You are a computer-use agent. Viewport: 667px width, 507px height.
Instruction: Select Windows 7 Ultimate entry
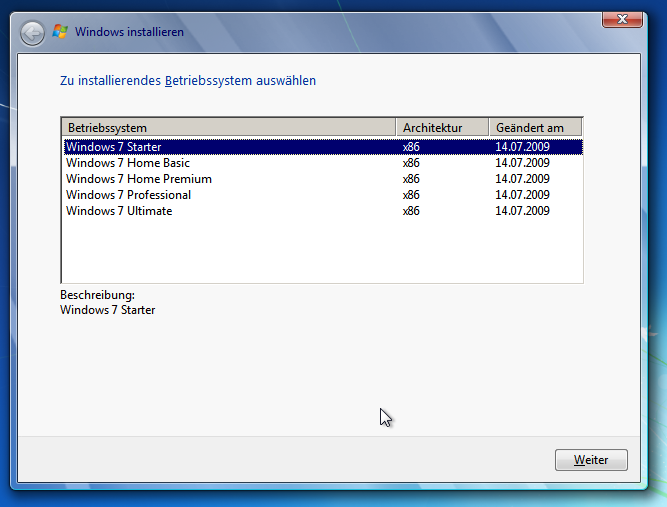(119, 211)
